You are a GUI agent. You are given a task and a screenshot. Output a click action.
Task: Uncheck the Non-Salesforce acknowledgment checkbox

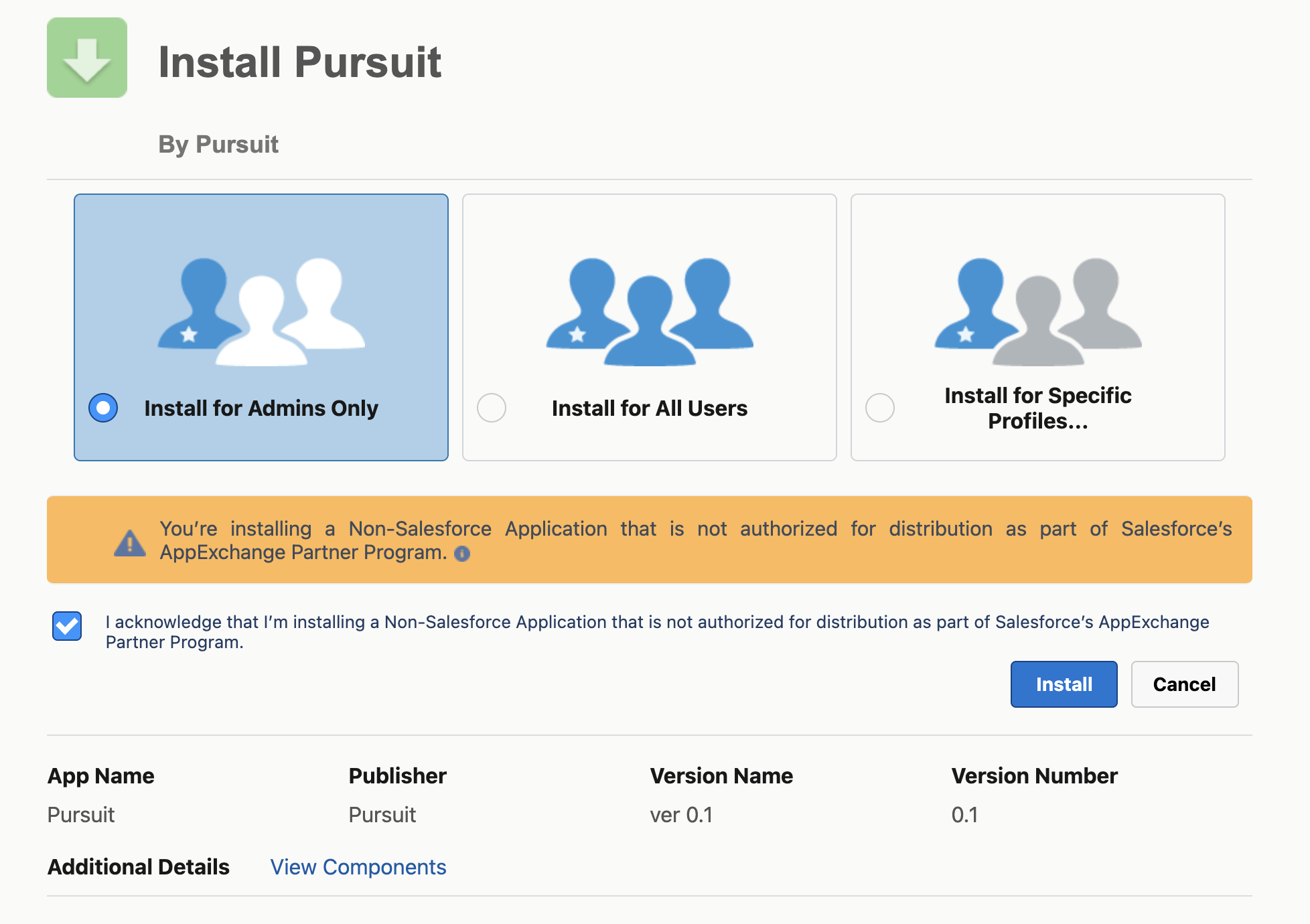tap(67, 626)
